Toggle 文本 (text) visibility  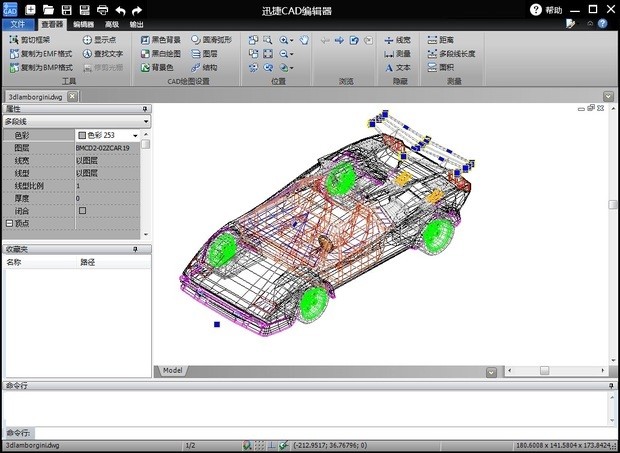[397, 67]
